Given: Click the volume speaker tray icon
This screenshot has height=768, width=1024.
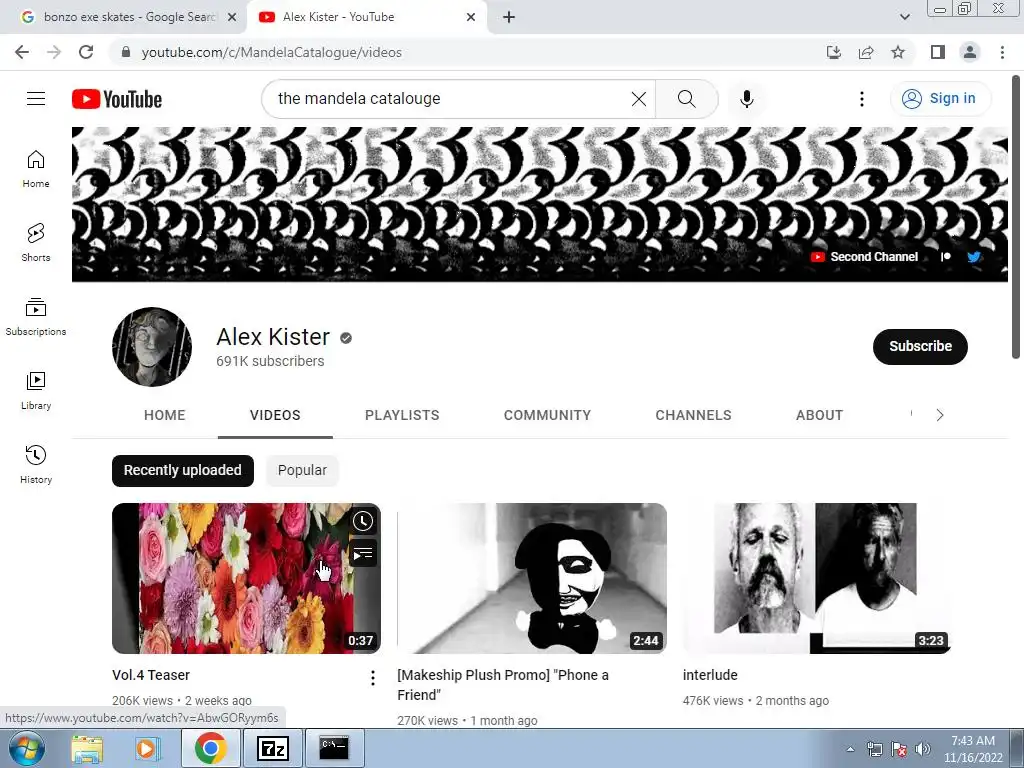Looking at the screenshot, I should coord(922,749).
